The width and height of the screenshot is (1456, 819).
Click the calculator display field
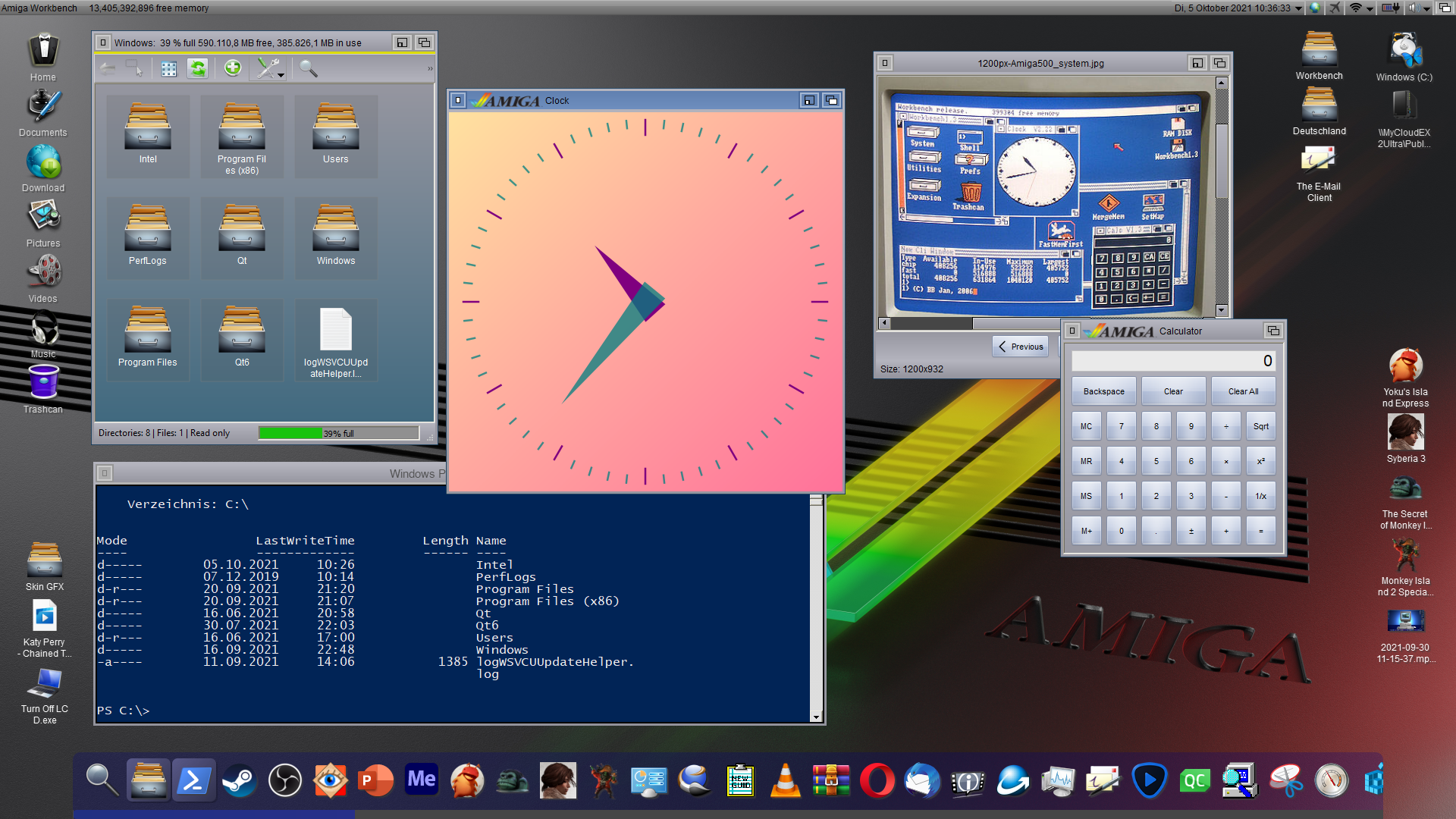click(x=1173, y=361)
